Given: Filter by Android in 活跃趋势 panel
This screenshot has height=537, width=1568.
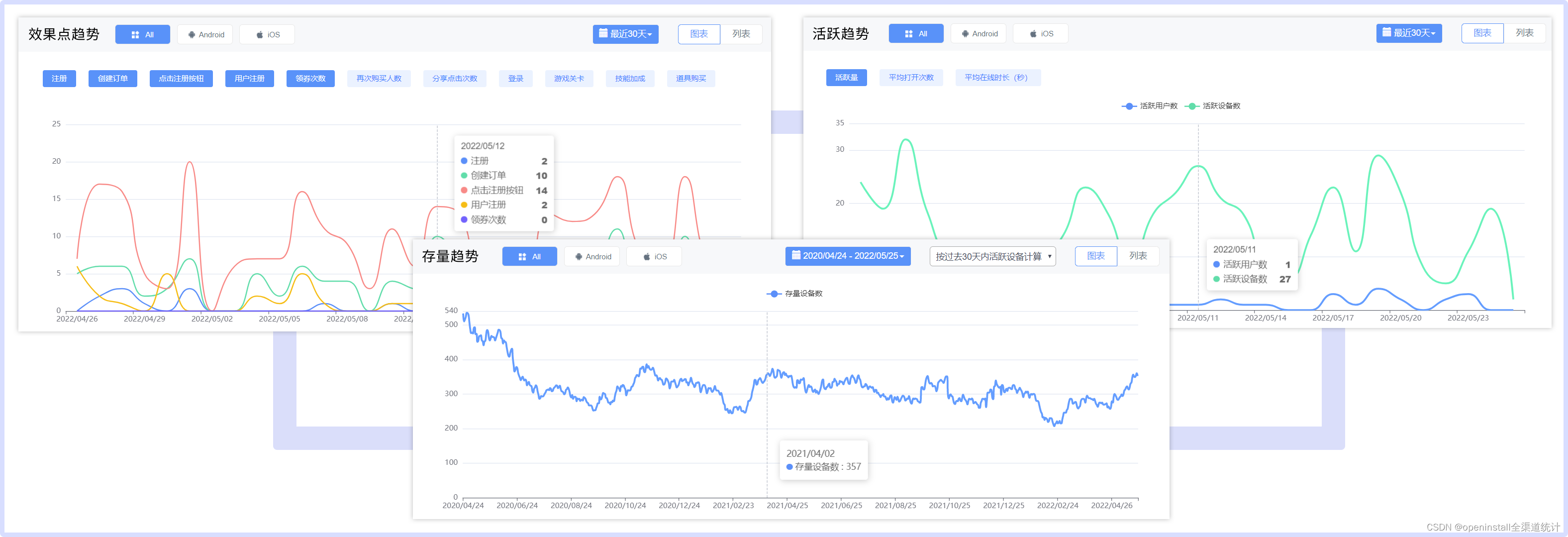Looking at the screenshot, I should [x=979, y=33].
